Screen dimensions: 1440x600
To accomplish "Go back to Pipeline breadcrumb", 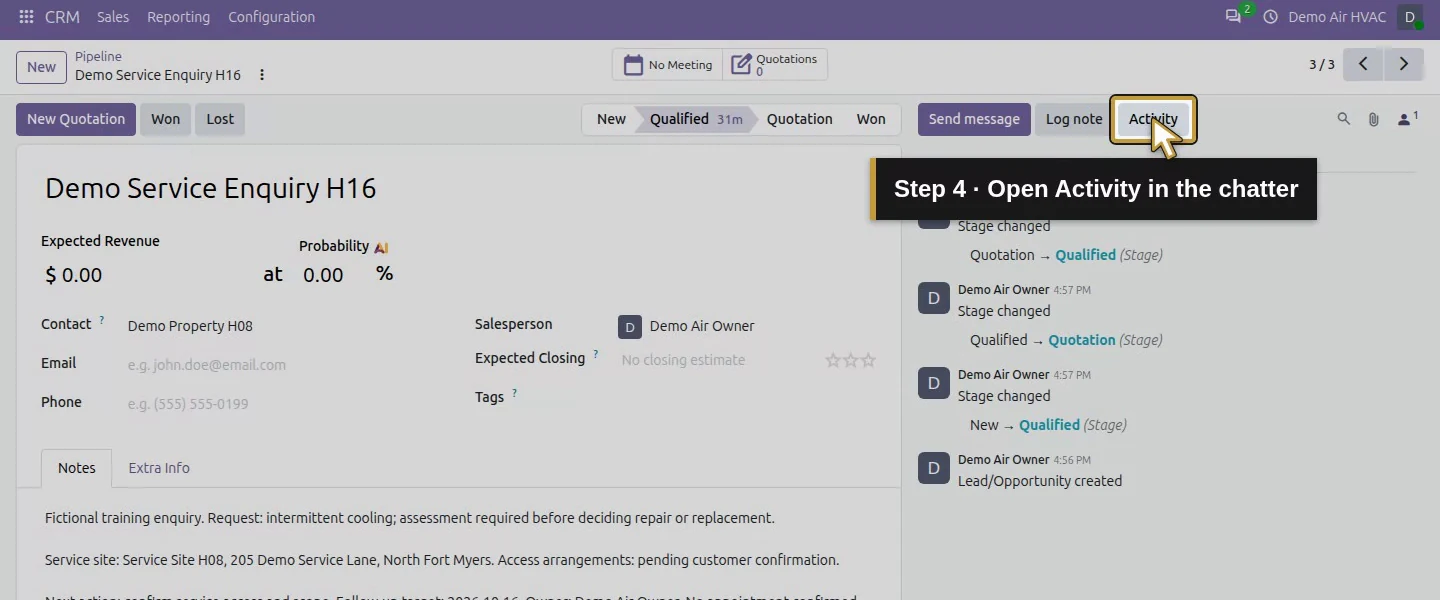I will [98, 57].
